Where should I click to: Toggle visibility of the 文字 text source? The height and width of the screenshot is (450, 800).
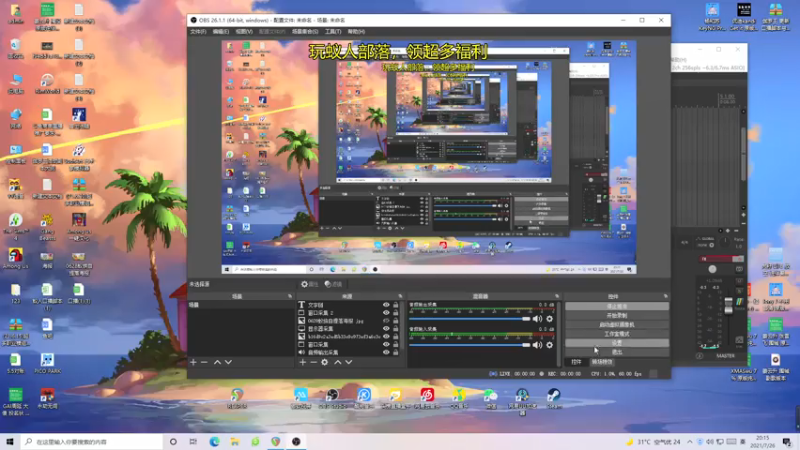coord(386,305)
